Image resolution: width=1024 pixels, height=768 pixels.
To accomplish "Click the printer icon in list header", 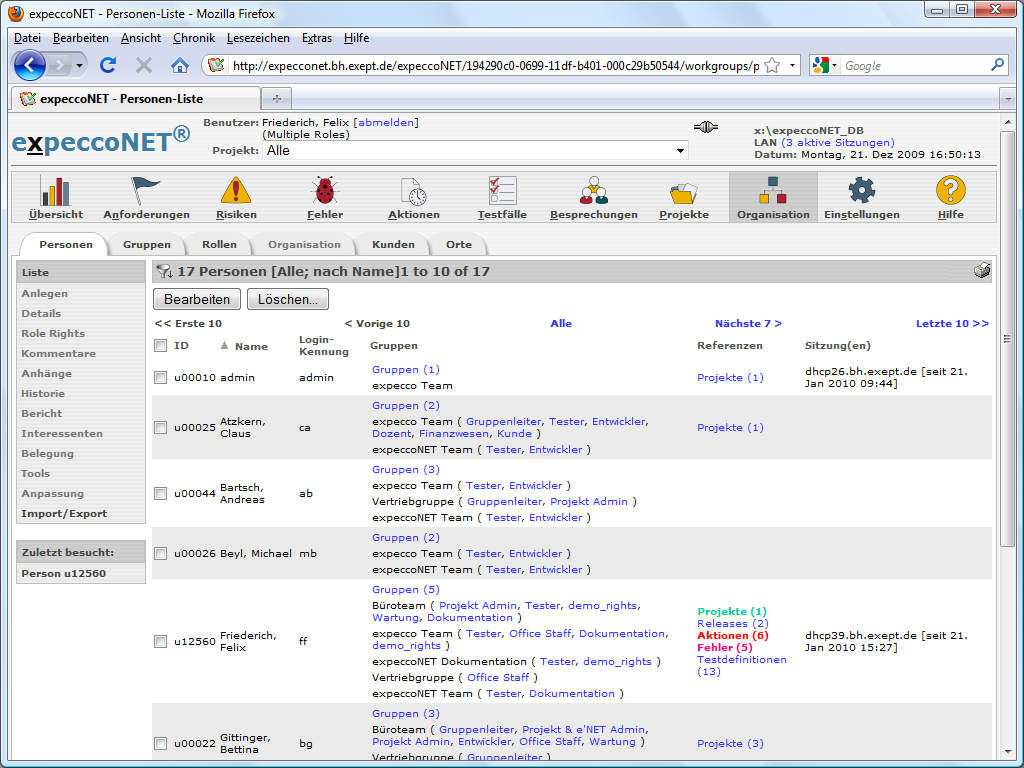I will pos(982,271).
